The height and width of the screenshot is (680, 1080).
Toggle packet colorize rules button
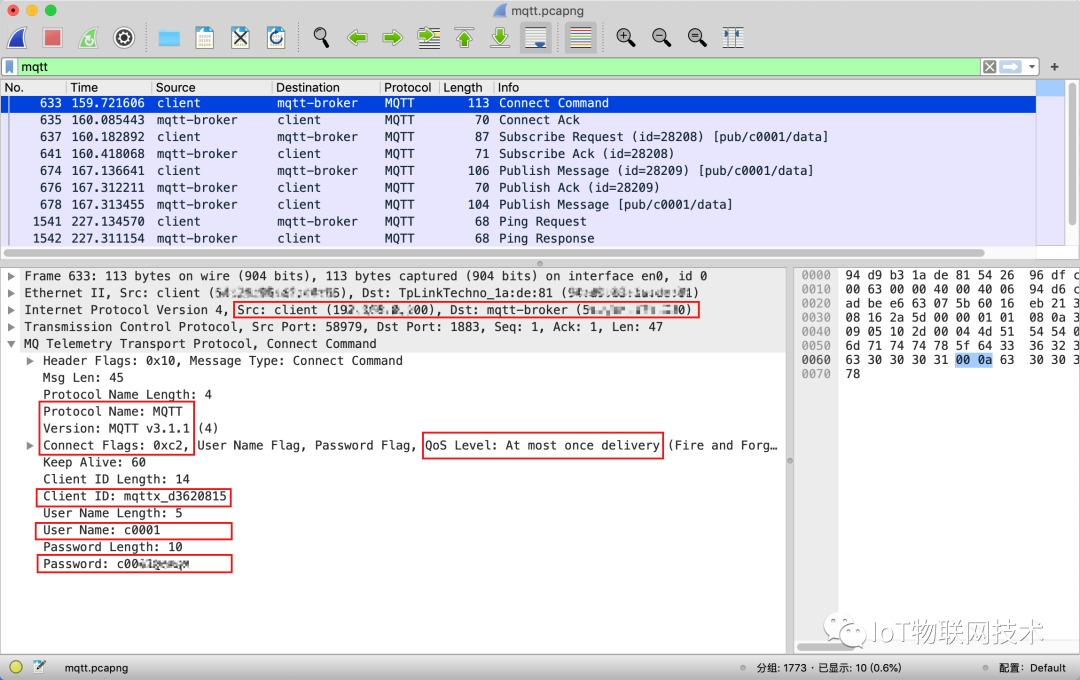pyautogui.click(x=580, y=38)
